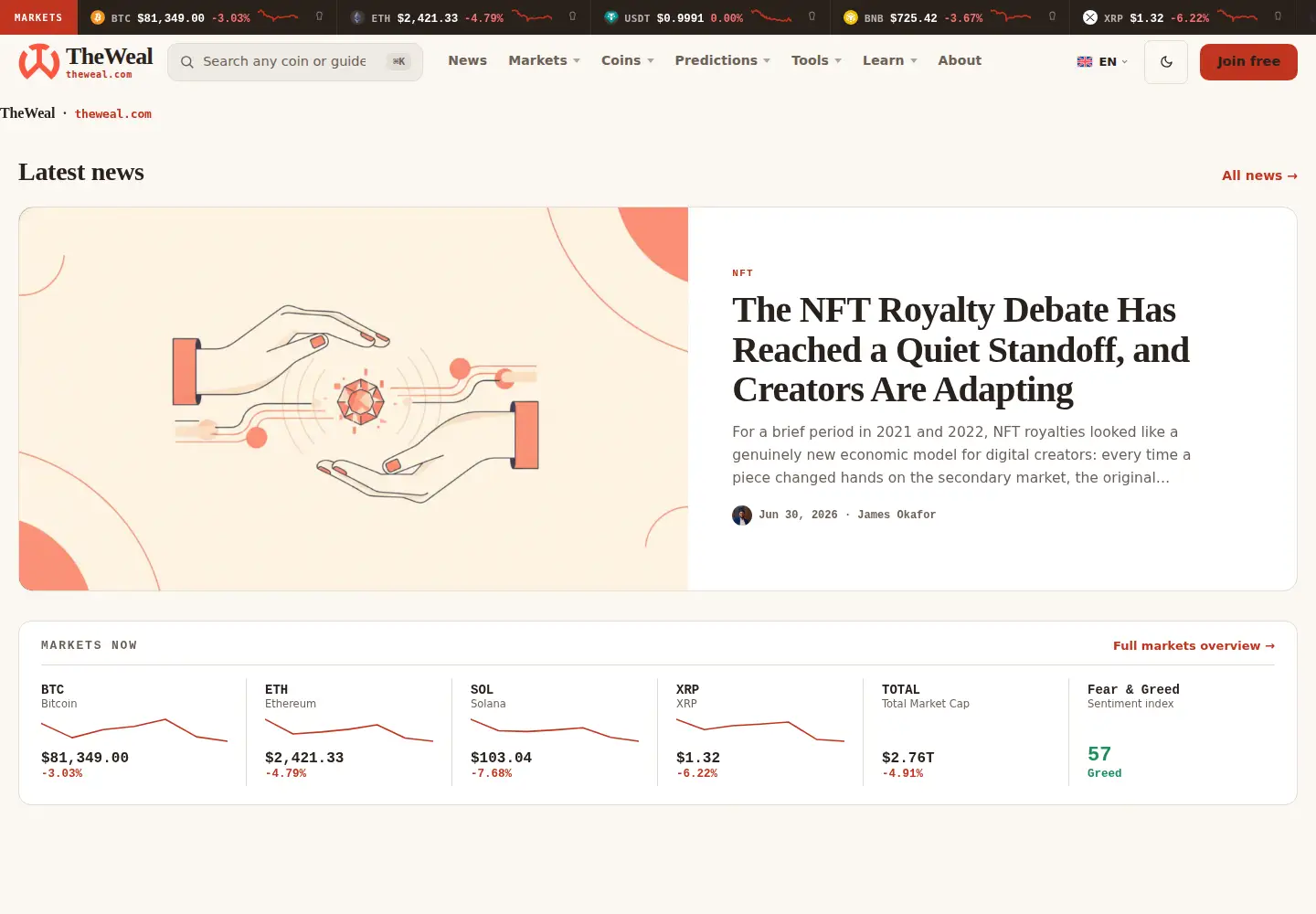
Task: Click the Bitcoin coin icon in ticker
Action: [98, 17]
